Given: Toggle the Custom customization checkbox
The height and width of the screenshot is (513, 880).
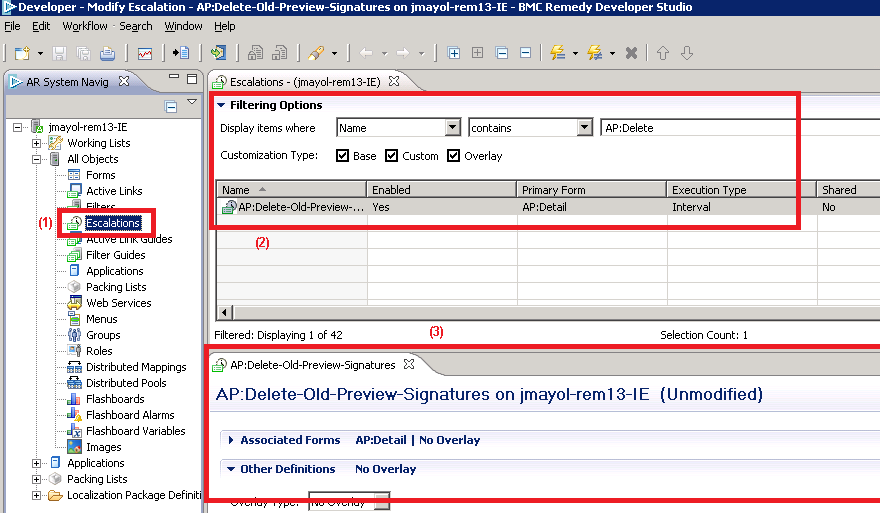Looking at the screenshot, I should click(391, 155).
